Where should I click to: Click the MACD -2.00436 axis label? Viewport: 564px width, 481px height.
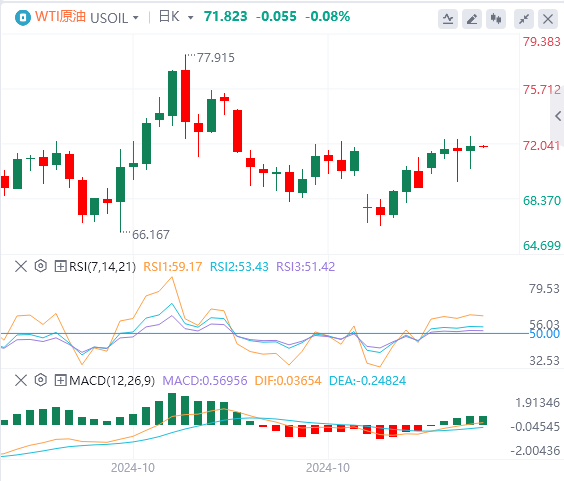[x=535, y=450]
